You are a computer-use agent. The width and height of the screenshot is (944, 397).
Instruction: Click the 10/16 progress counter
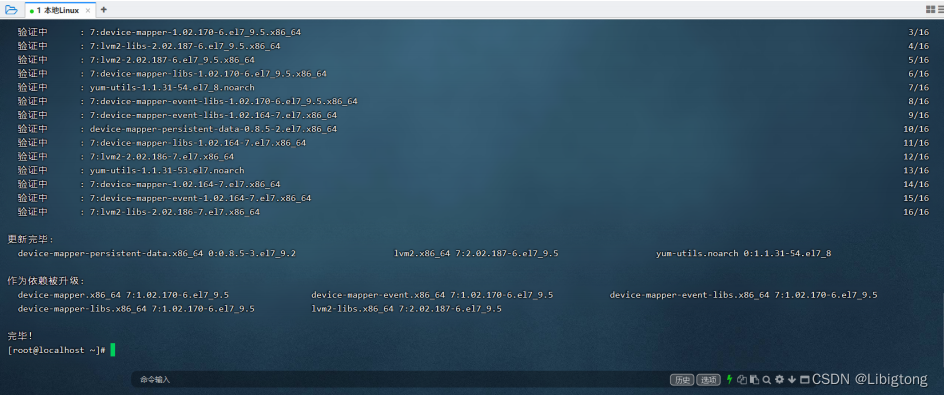point(916,129)
